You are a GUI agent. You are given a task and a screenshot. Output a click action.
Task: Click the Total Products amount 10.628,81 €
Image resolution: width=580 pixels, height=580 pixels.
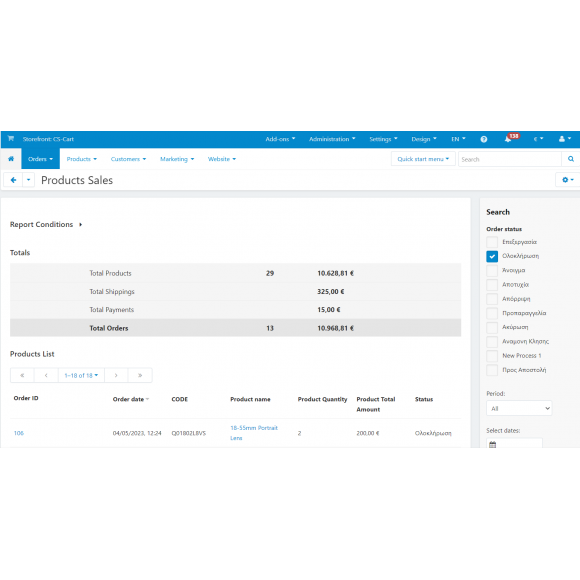pyautogui.click(x=335, y=273)
